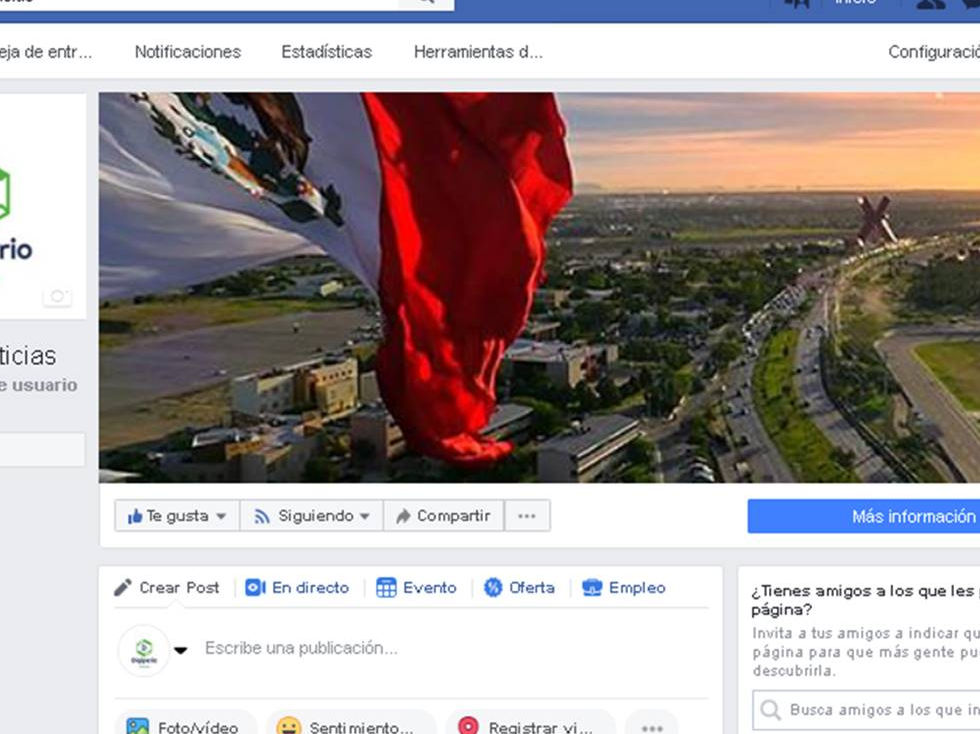Open the posting identity dropdown arrow
Screen dimensions: 980x734
(181, 650)
